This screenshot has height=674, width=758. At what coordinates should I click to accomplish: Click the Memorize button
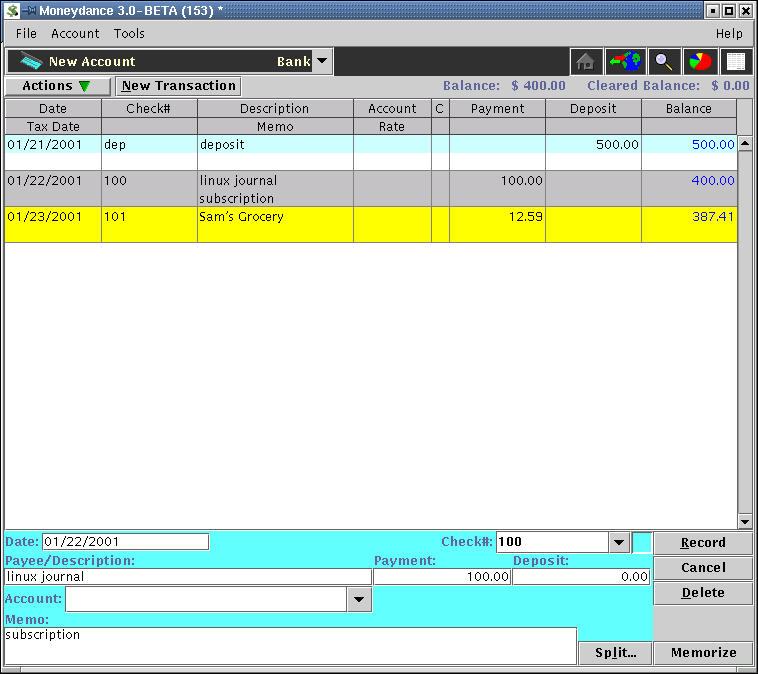coord(703,652)
